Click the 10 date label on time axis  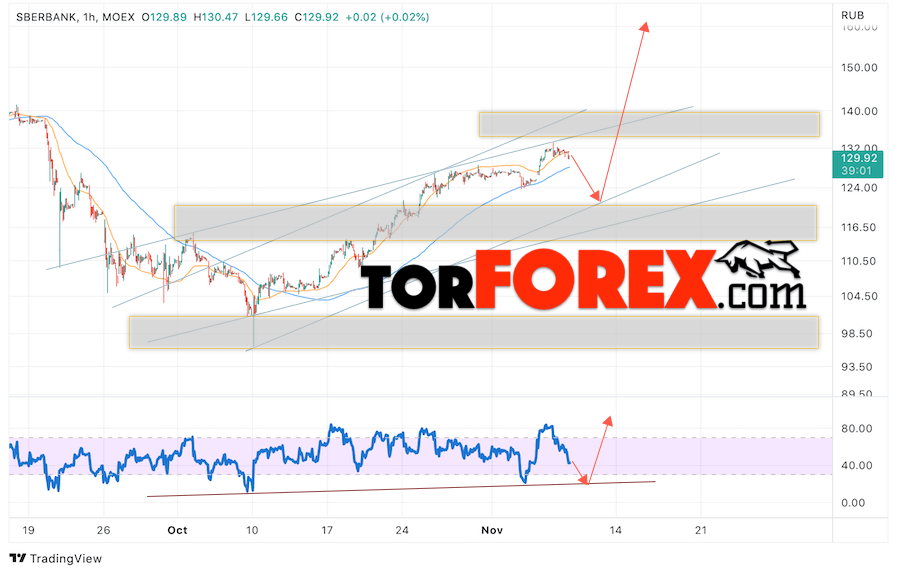[252, 531]
